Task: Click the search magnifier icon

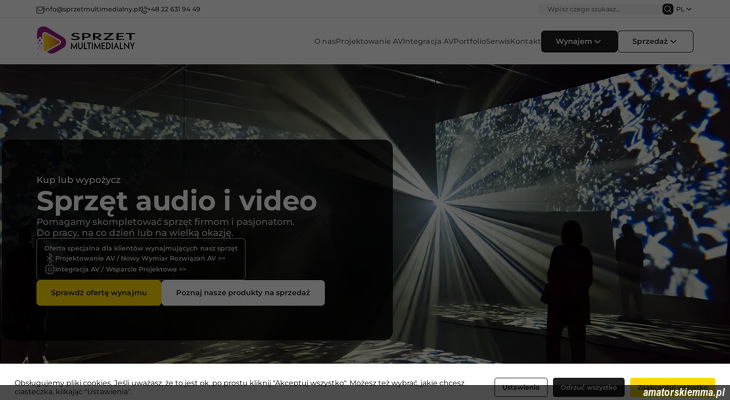Action: [x=668, y=9]
